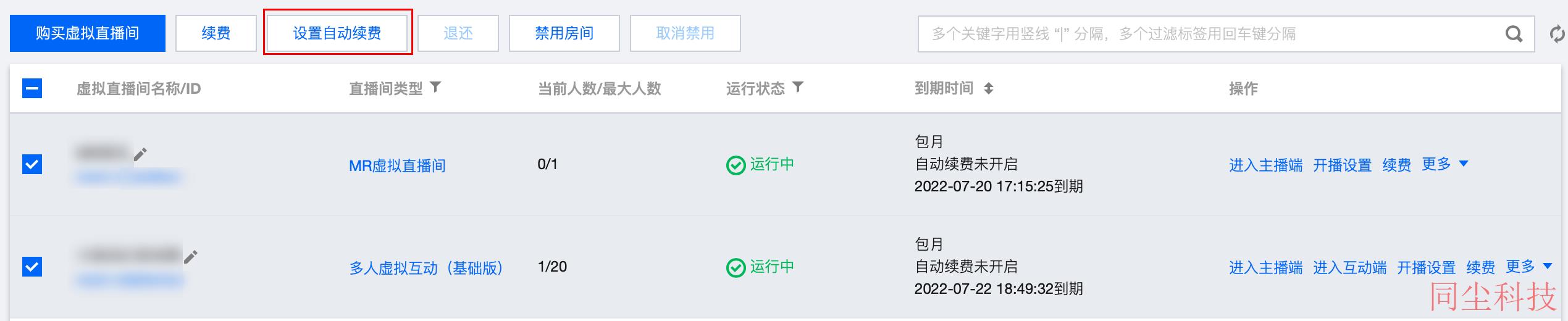Edit name pencil icon in second row
Image resolution: width=1568 pixels, height=321 pixels.
pyautogui.click(x=191, y=256)
